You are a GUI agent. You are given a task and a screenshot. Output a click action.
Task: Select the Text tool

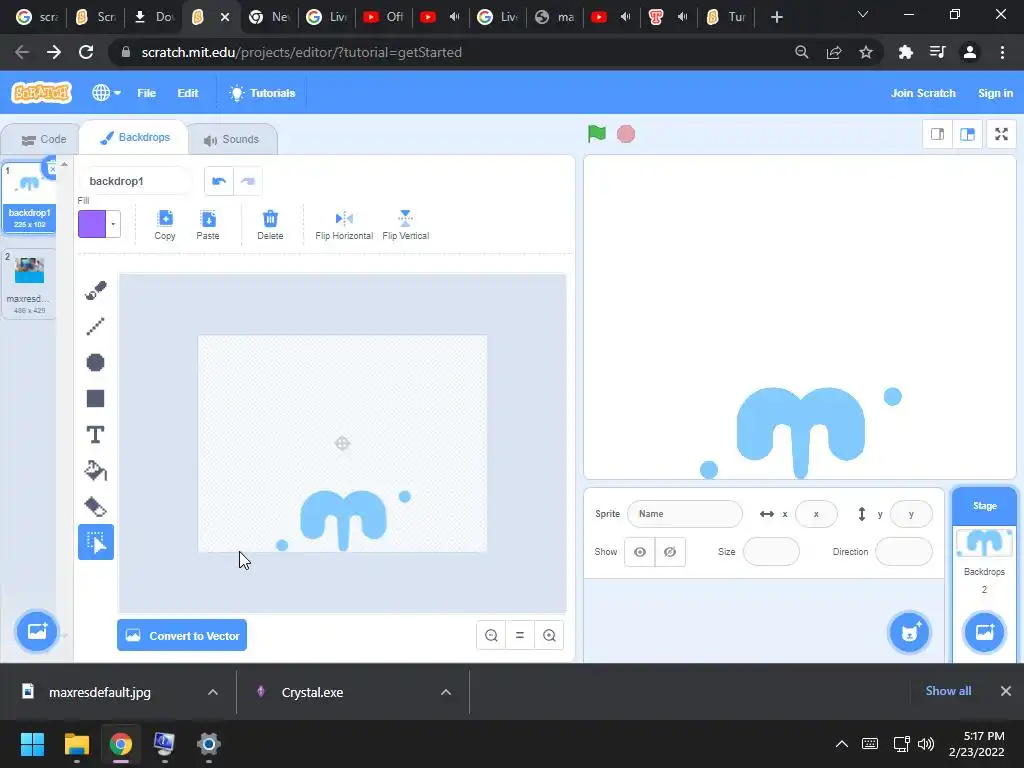(x=96, y=435)
